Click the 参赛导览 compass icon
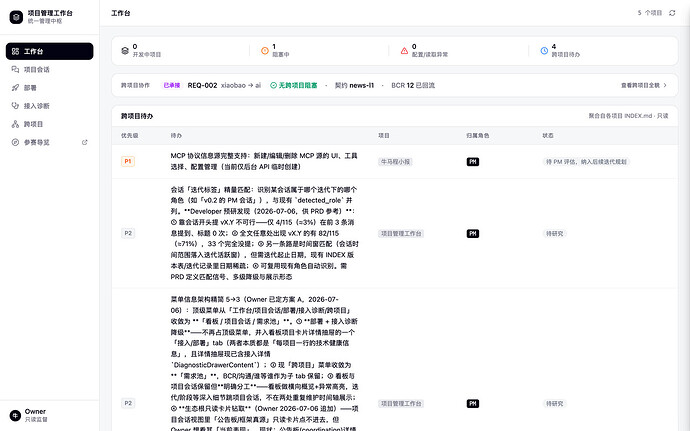690x431 pixels. pyautogui.click(x=15, y=142)
